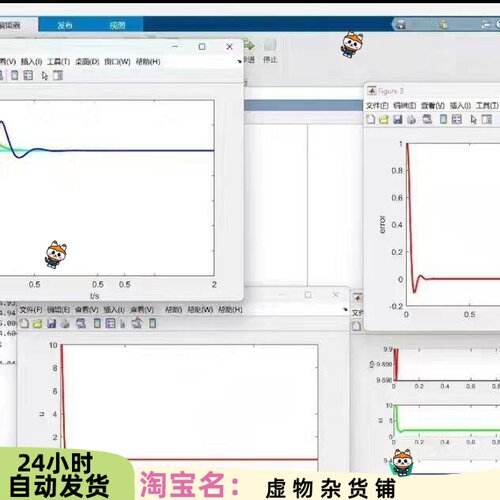
Task: Insert legend from bottom figure toolbar
Action: [x=110, y=323]
